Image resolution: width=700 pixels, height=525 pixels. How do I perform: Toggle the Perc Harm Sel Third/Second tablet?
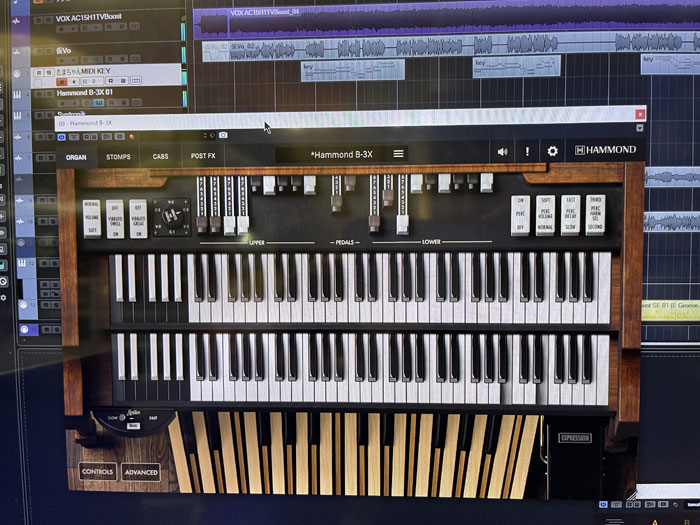pos(596,214)
